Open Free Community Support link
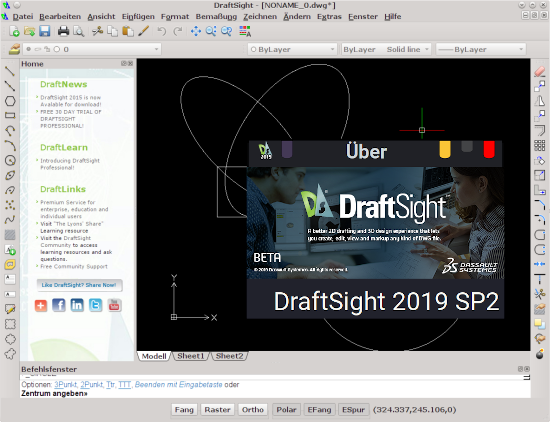Screen dimensions: 550x422 pos(74,267)
